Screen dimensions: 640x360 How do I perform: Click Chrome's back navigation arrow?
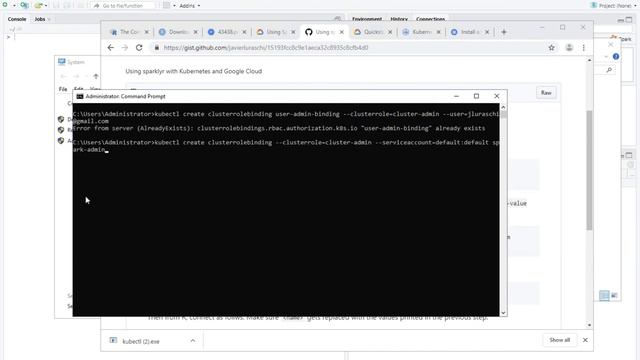111,48
